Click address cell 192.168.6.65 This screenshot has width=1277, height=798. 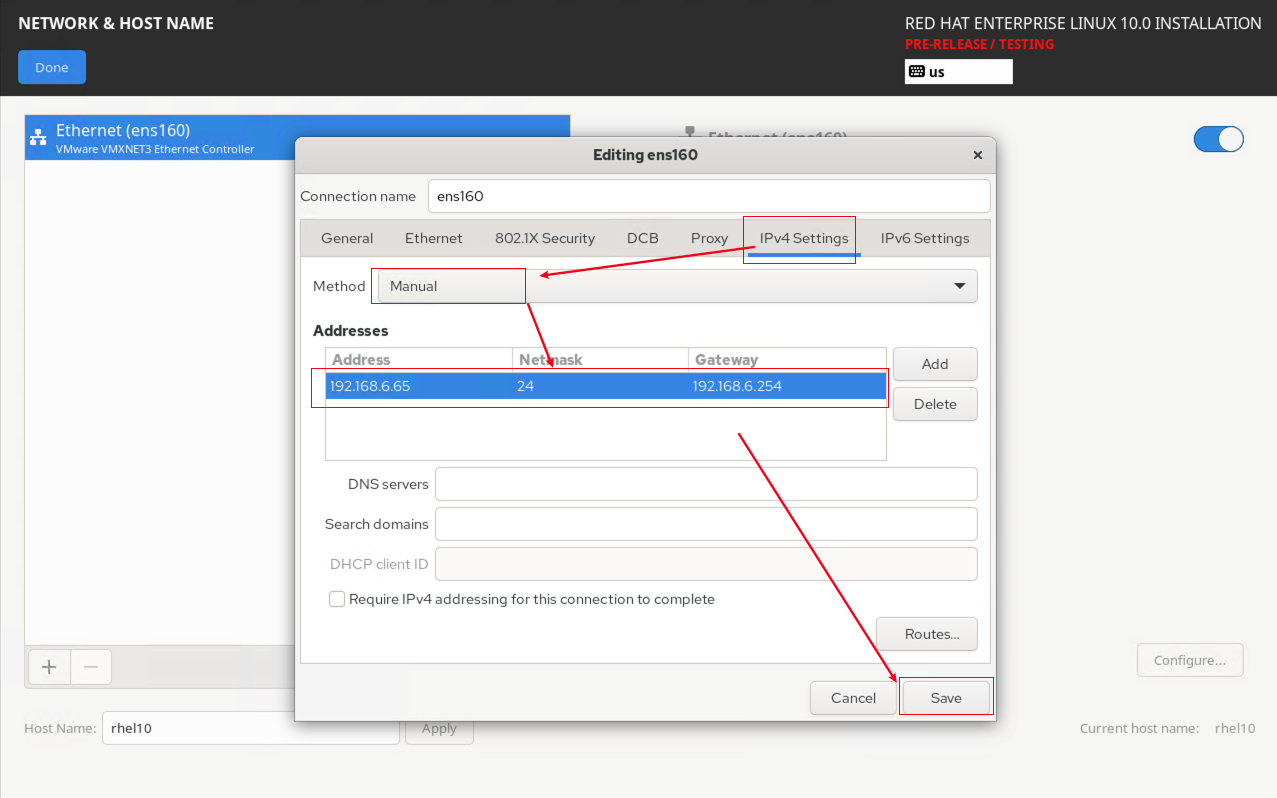click(x=418, y=386)
